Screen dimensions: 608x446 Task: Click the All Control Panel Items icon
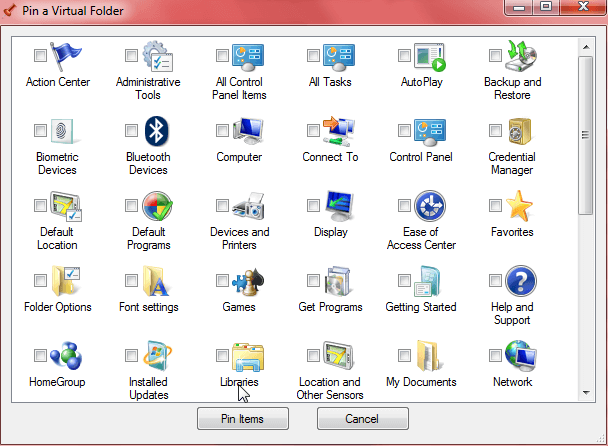tap(248, 57)
